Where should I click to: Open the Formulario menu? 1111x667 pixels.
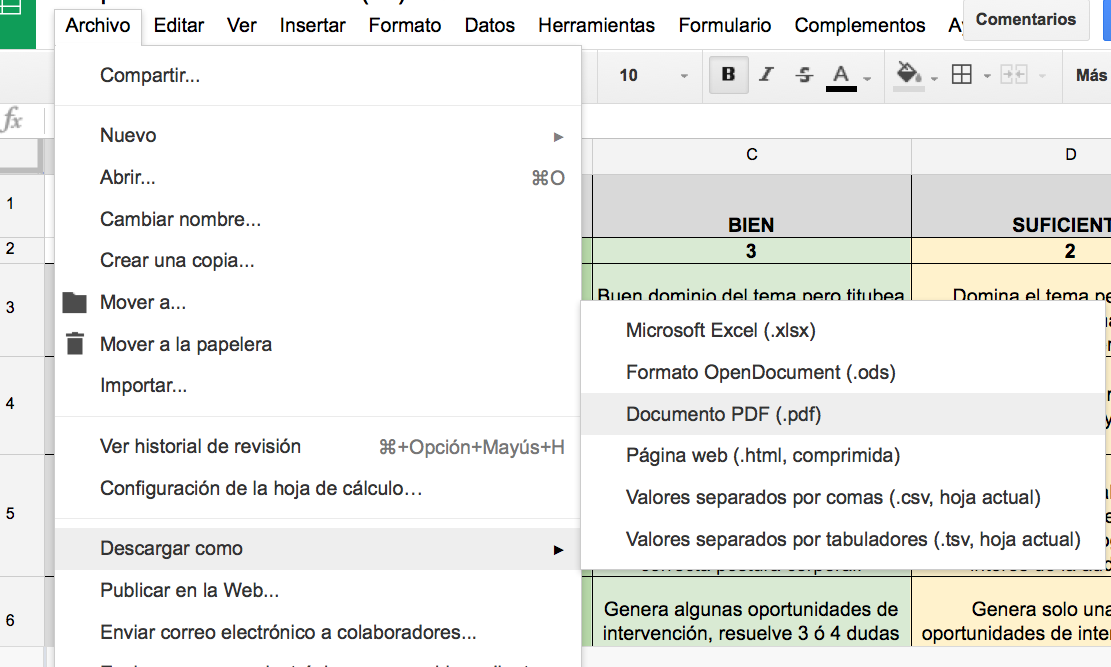click(725, 26)
